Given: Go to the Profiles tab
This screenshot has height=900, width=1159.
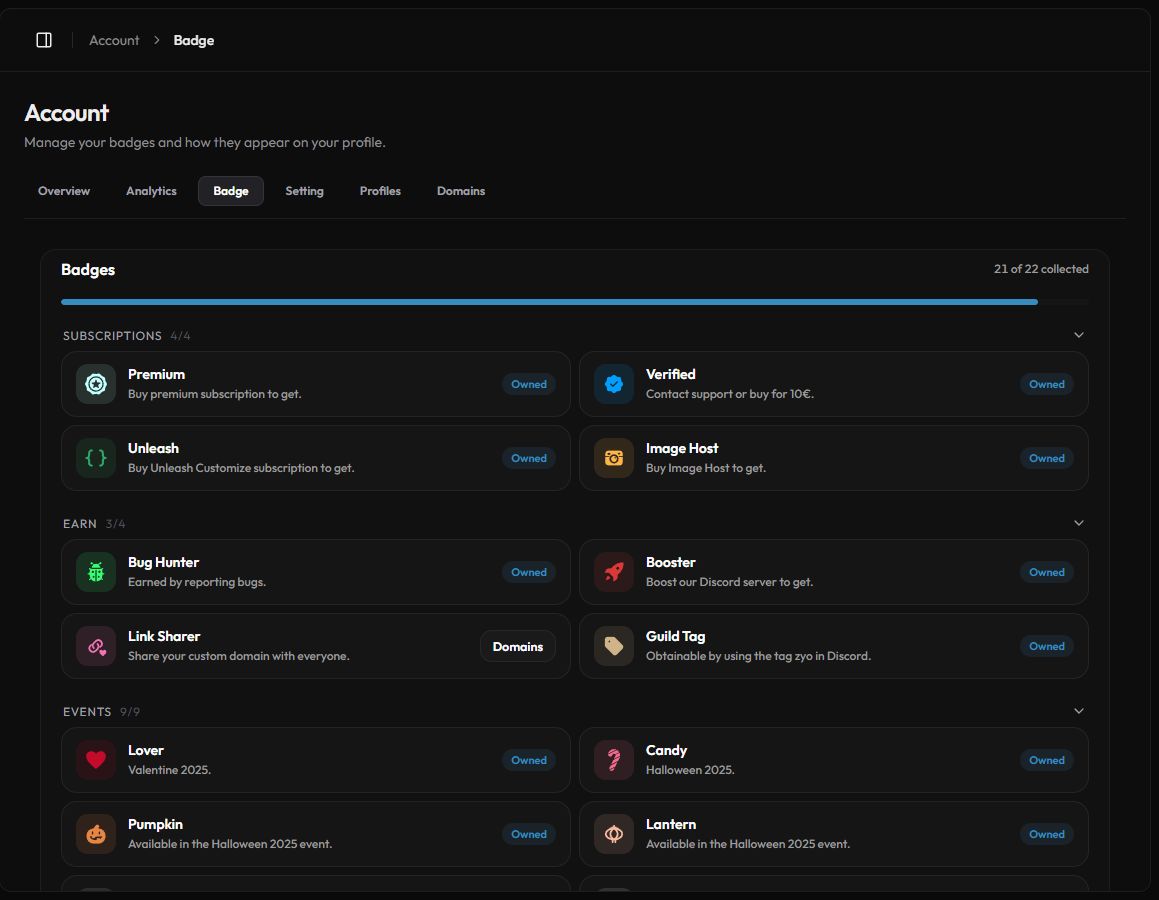Looking at the screenshot, I should click(x=380, y=191).
